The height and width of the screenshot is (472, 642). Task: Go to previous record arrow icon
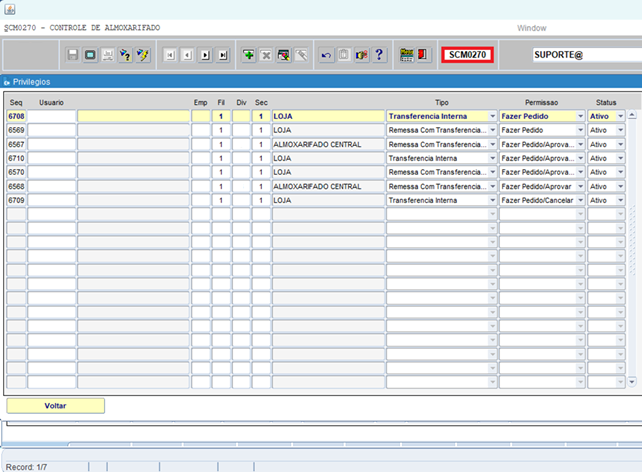(x=188, y=55)
